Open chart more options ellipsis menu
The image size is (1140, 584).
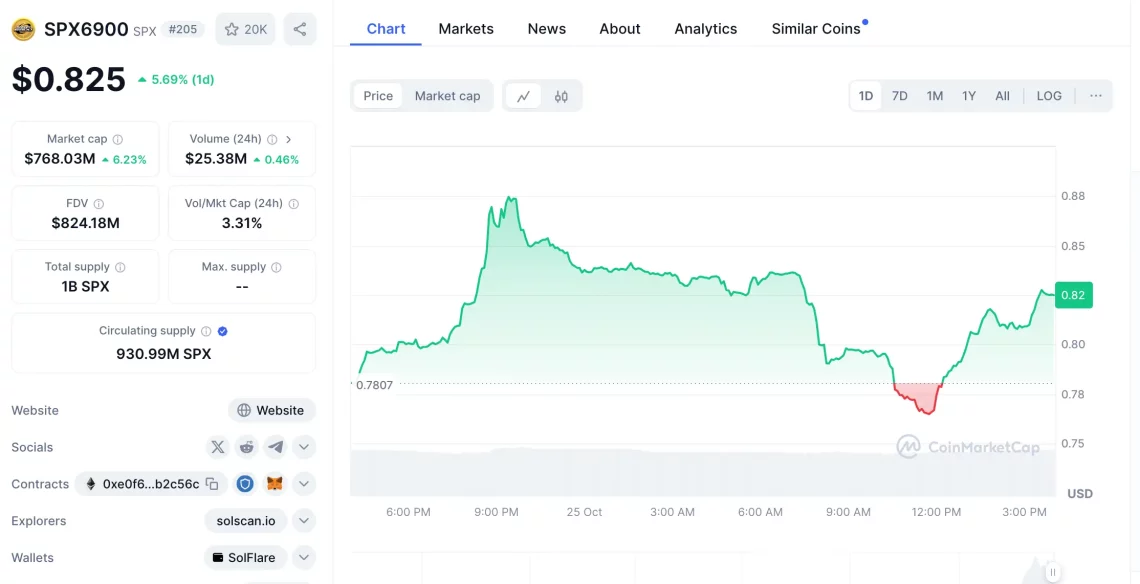[1096, 96]
